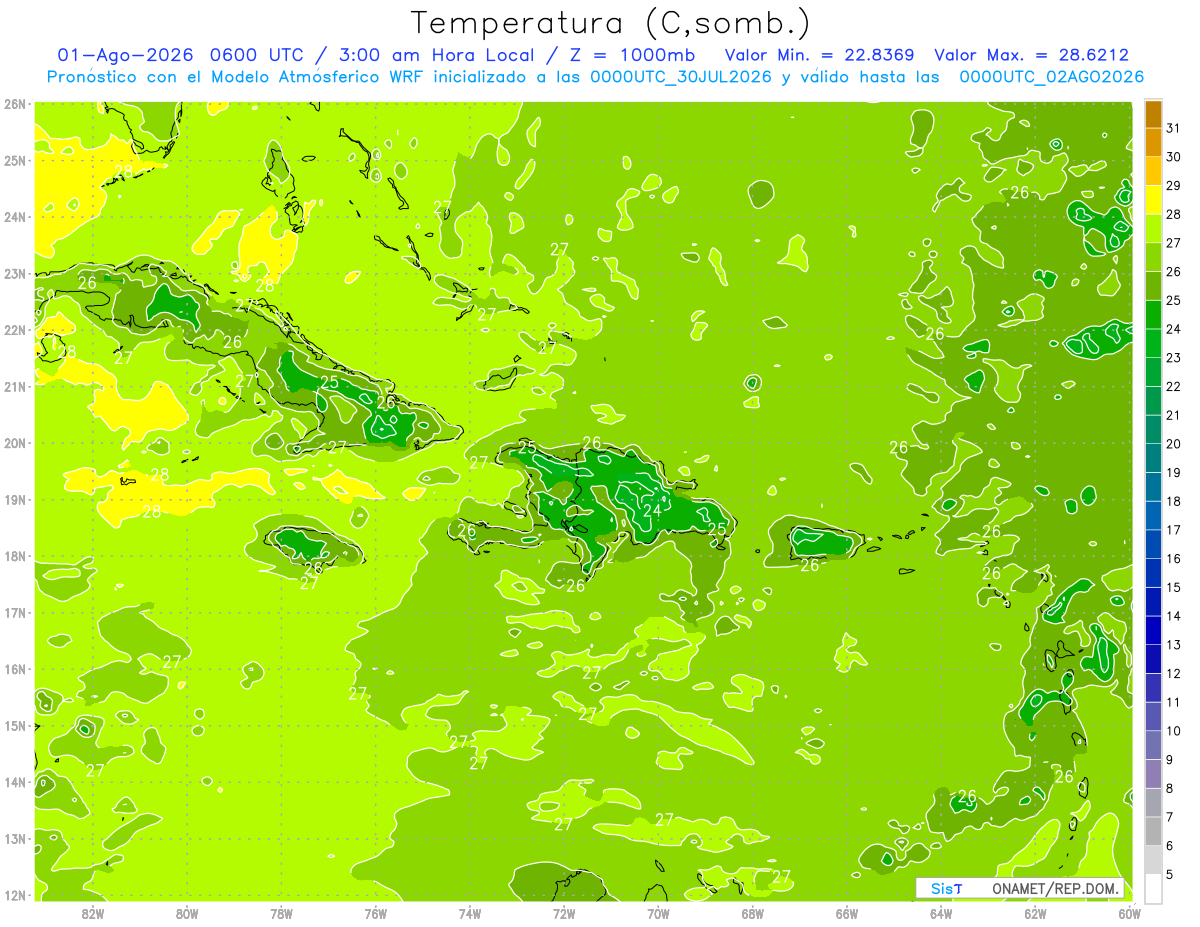This screenshot has height=927, width=1200.
Task: Pick the orange swatch between 30 and 31
Action: (x=1153, y=143)
